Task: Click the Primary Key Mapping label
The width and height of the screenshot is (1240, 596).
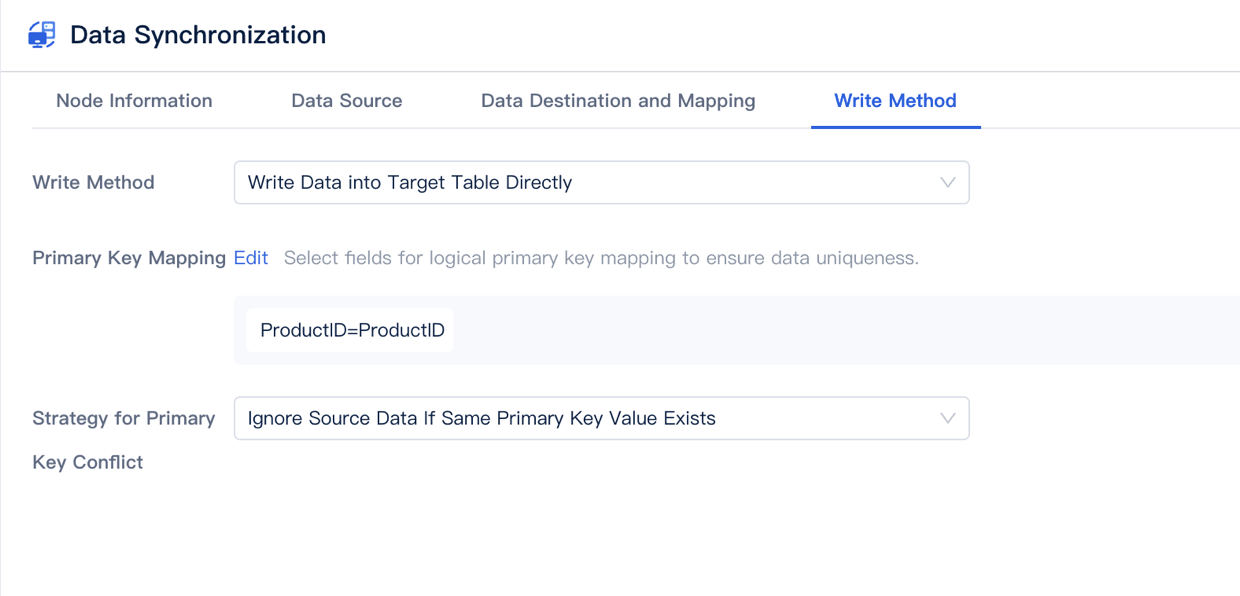Action: point(128,257)
